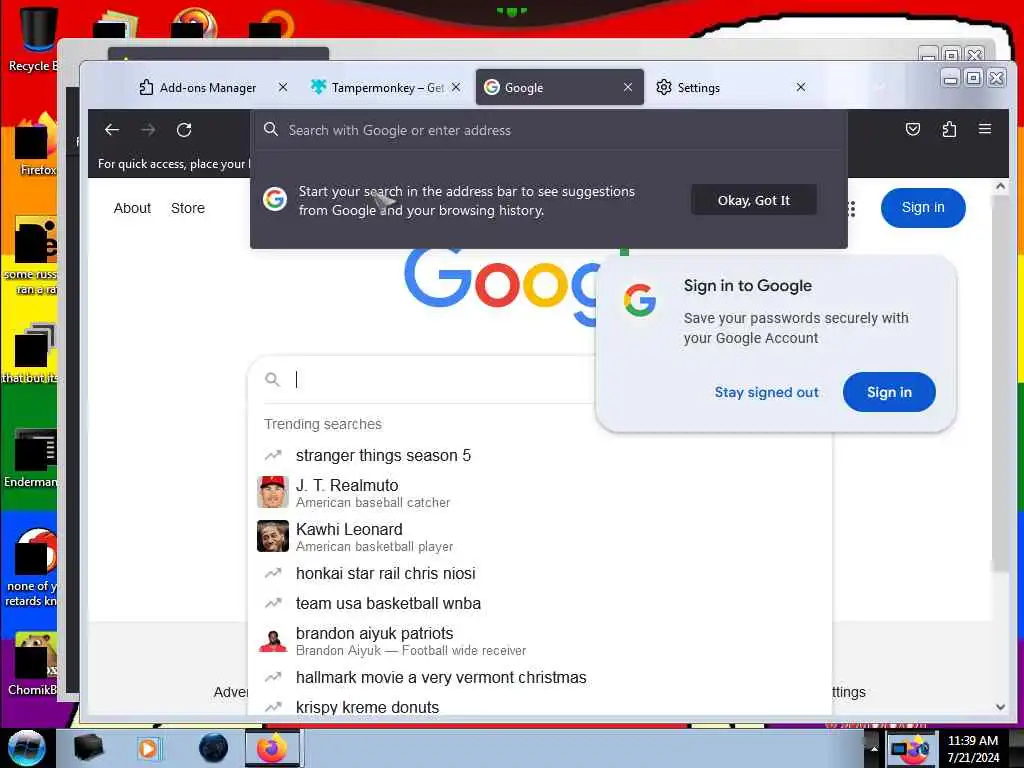The width and height of the screenshot is (1024, 768).
Task: Open the Firefox hamburger menu
Action: (985, 129)
